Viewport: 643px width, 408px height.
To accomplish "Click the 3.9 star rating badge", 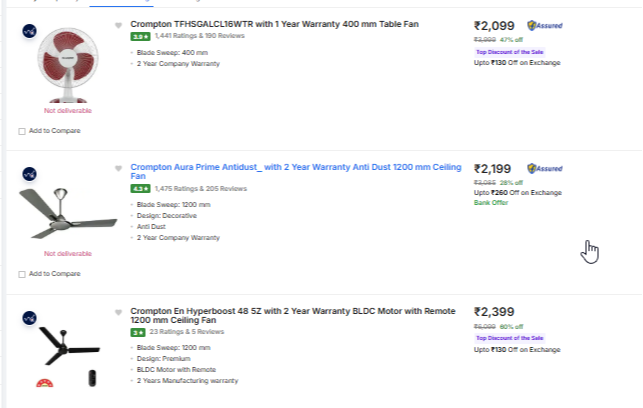I will [140, 36].
